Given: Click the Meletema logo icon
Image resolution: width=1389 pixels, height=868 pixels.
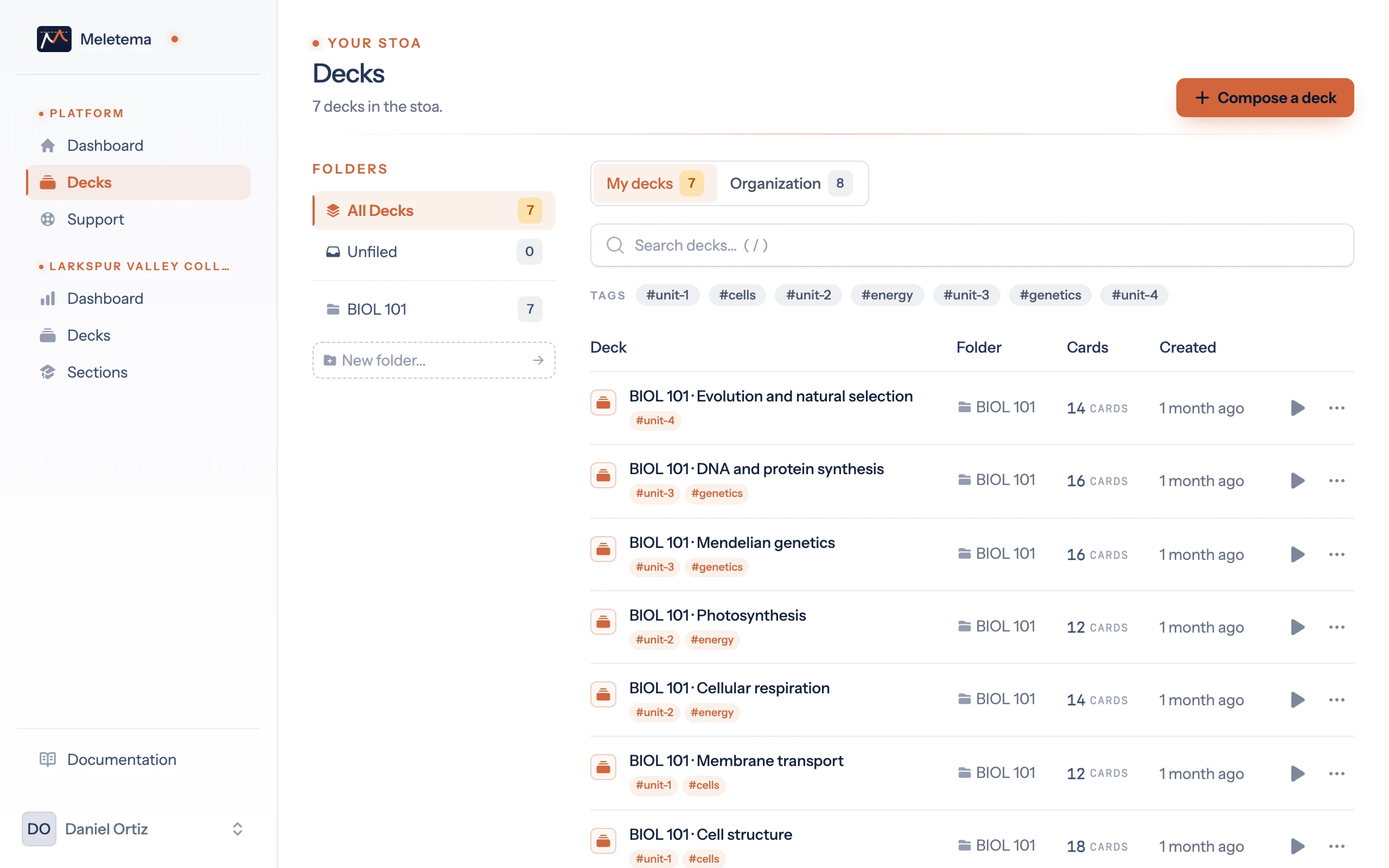Looking at the screenshot, I should [x=54, y=39].
